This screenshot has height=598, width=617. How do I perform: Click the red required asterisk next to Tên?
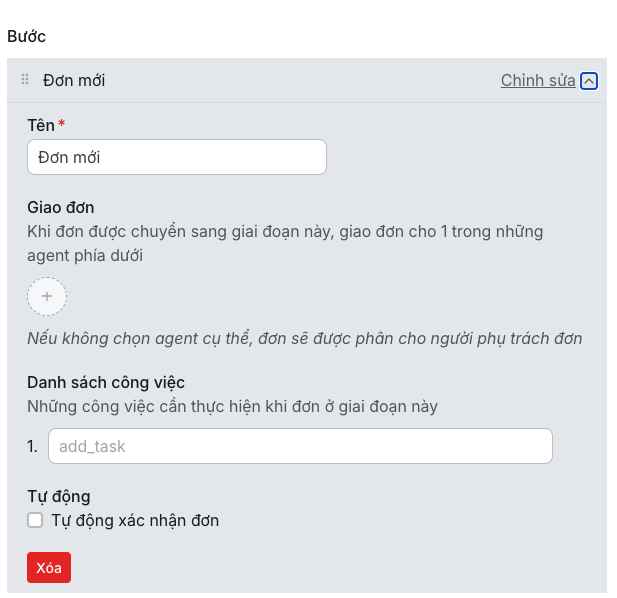(62, 124)
